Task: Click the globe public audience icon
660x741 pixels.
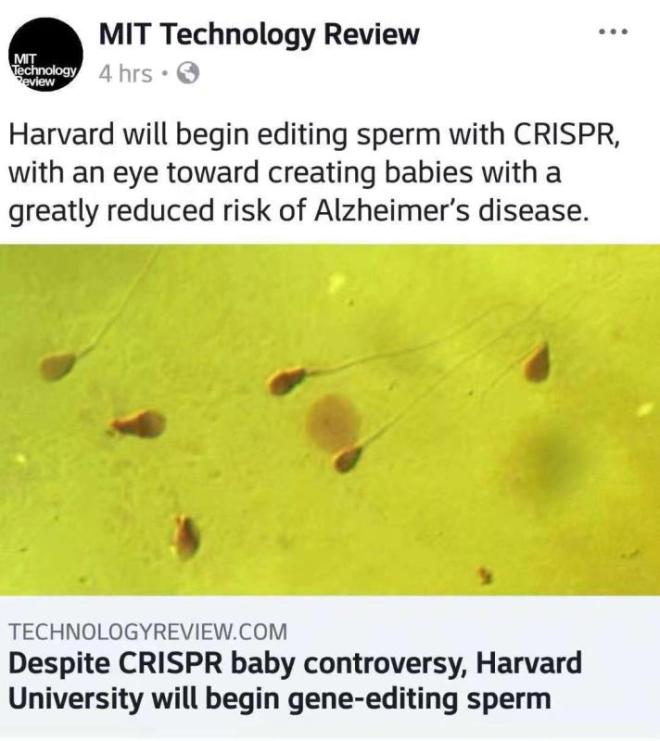Action: (187, 74)
